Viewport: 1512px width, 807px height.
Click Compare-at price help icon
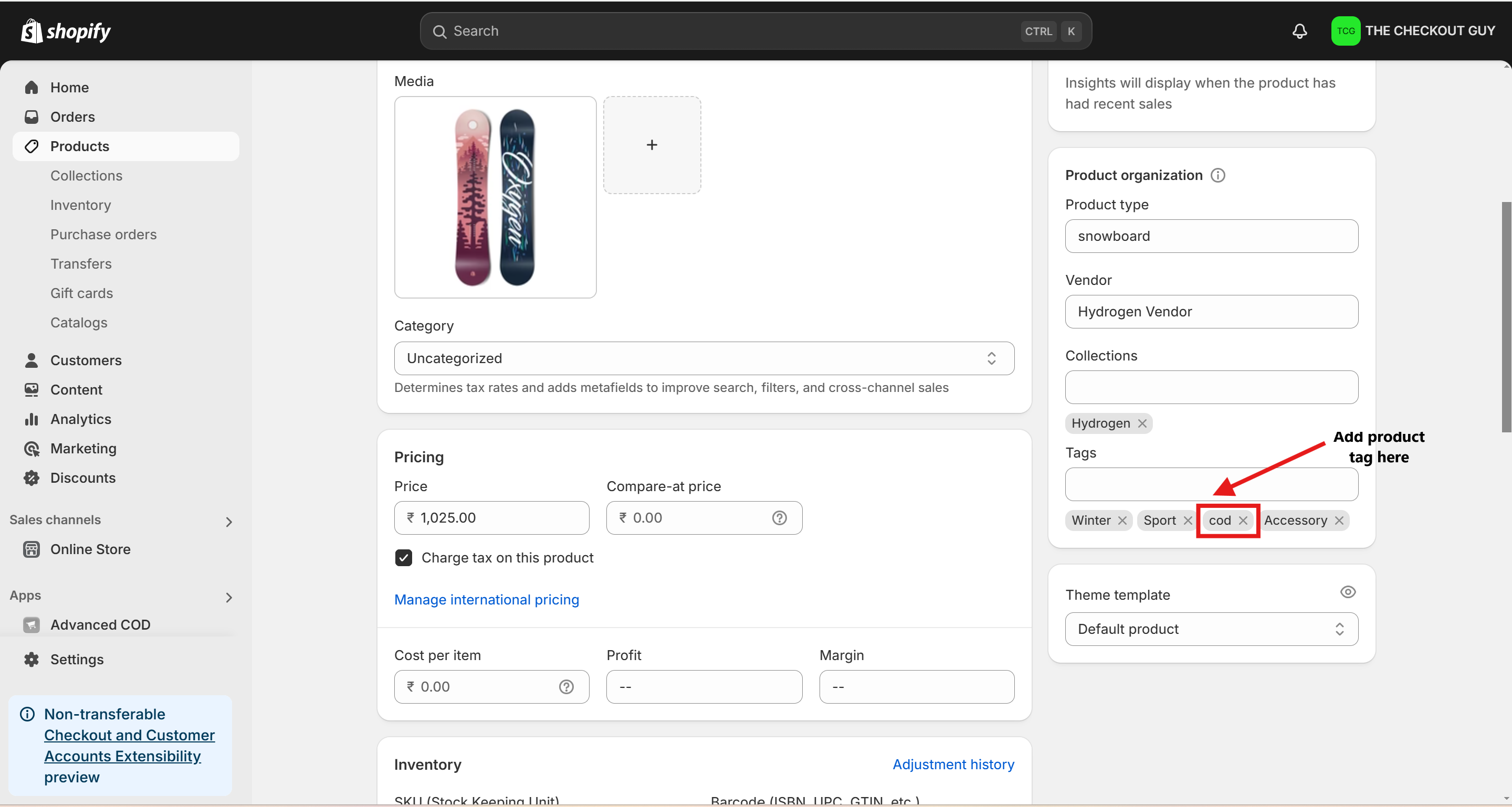pyautogui.click(x=779, y=518)
